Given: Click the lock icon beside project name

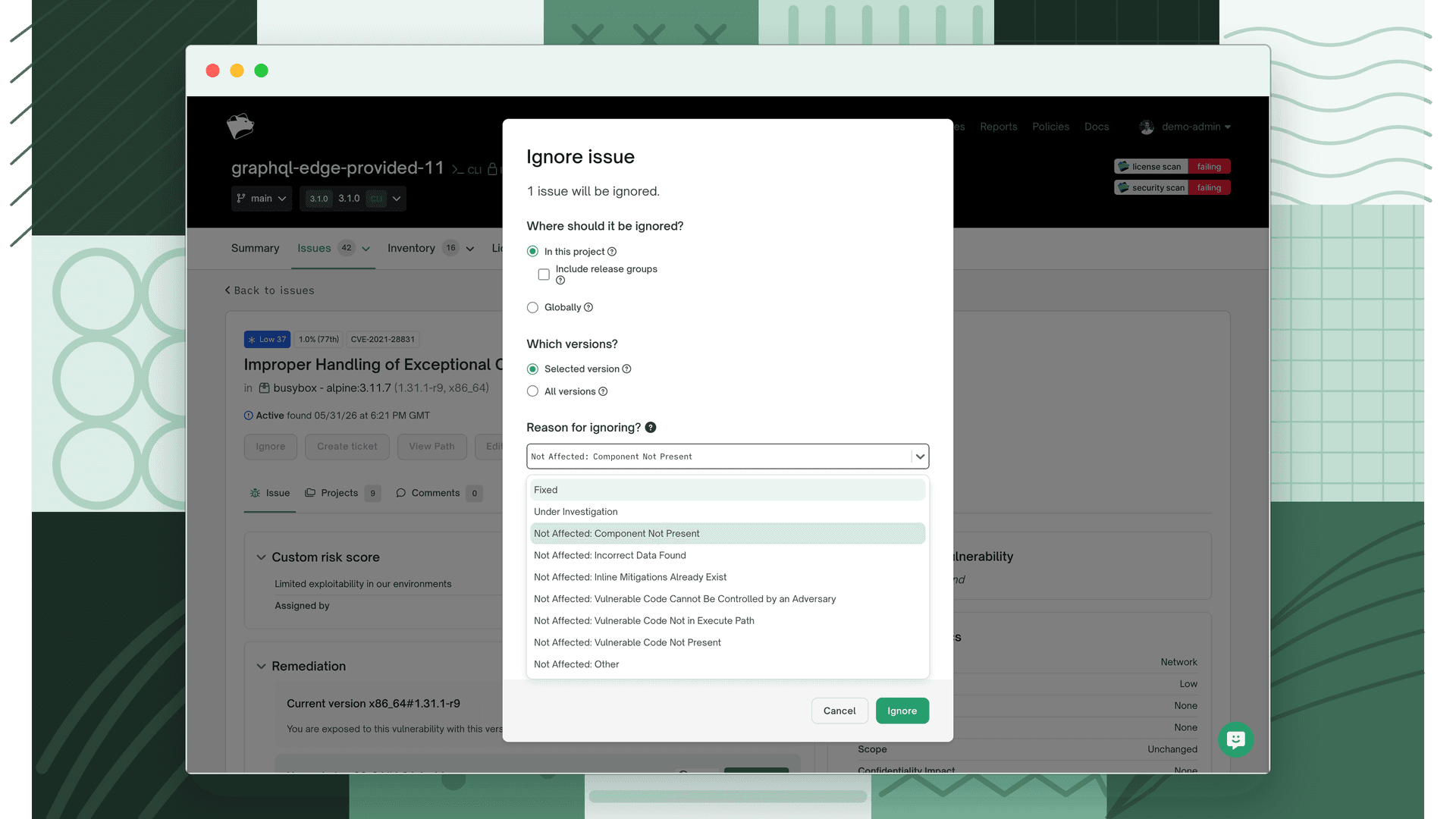Looking at the screenshot, I should point(492,169).
